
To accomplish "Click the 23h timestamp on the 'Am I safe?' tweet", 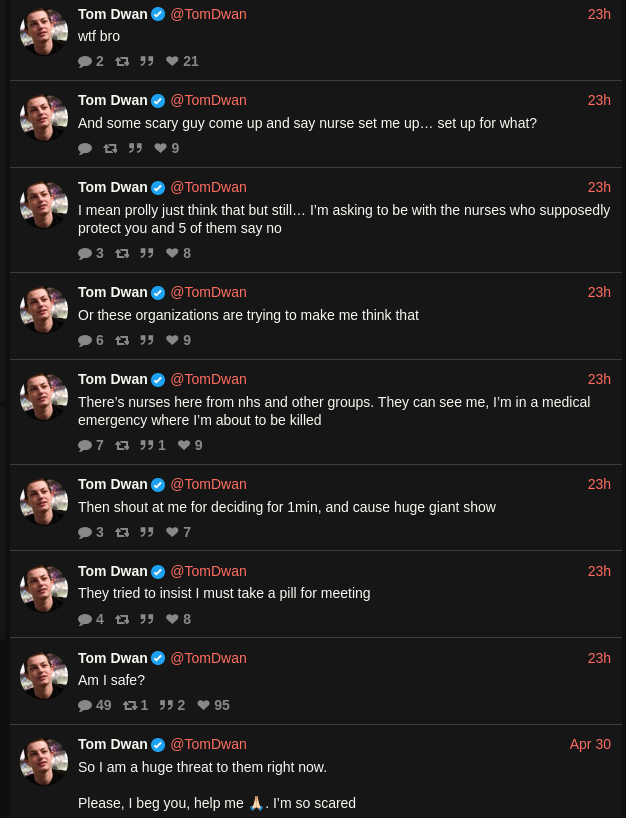I will tap(599, 658).
